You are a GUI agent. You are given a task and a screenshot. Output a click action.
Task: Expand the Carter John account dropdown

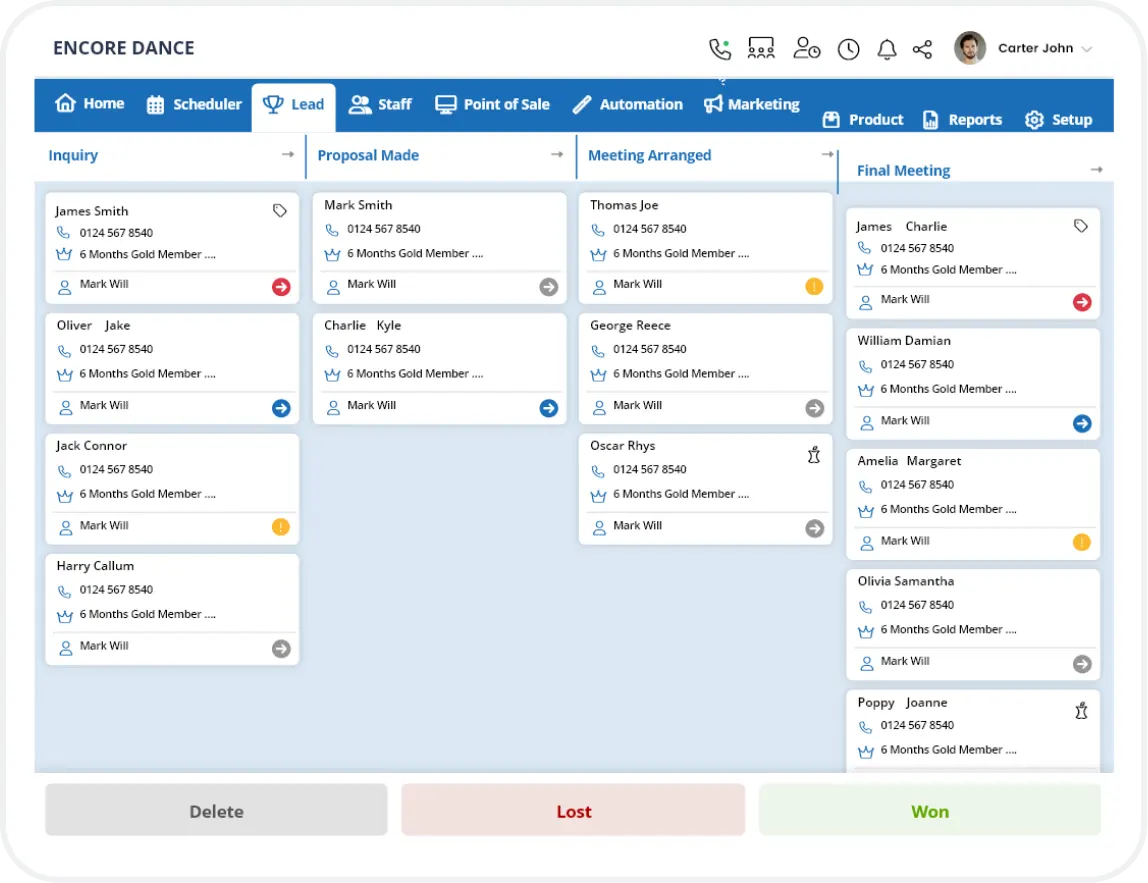click(1086, 49)
